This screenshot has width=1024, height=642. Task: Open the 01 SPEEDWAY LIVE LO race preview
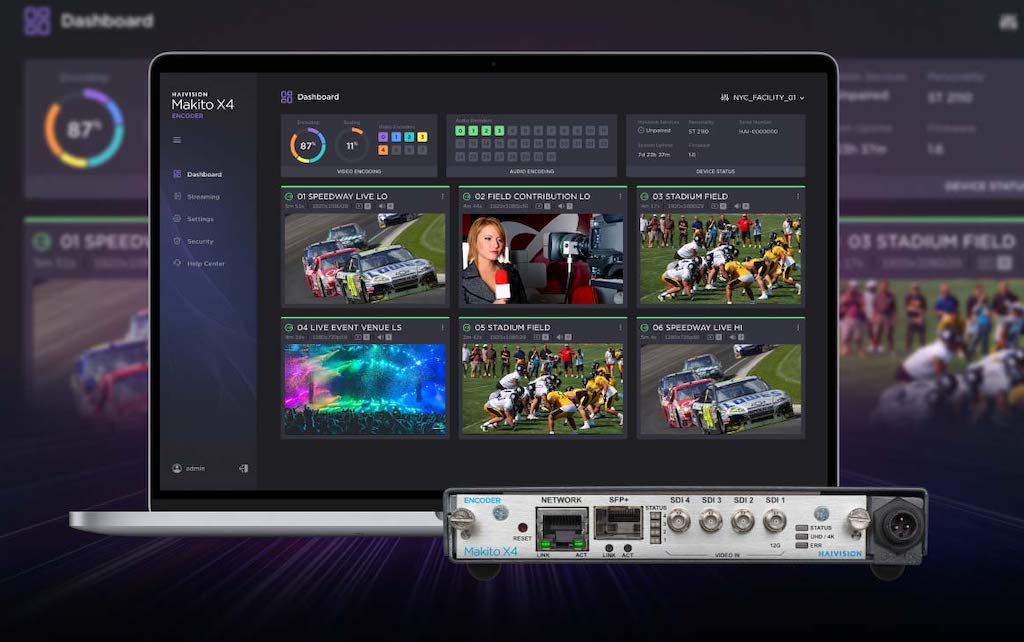[x=365, y=258]
